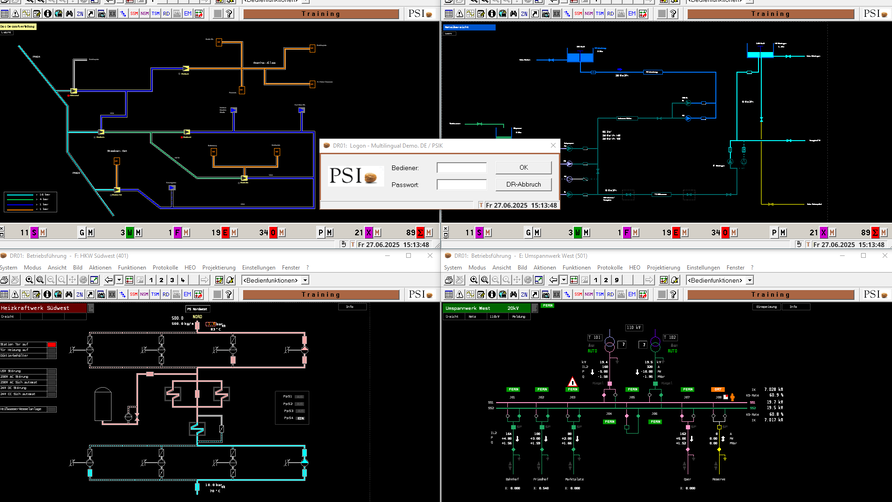Open Protokolle menu in HKW Südwest window
Image resolution: width=892 pixels, height=502 pixels.
point(165,268)
